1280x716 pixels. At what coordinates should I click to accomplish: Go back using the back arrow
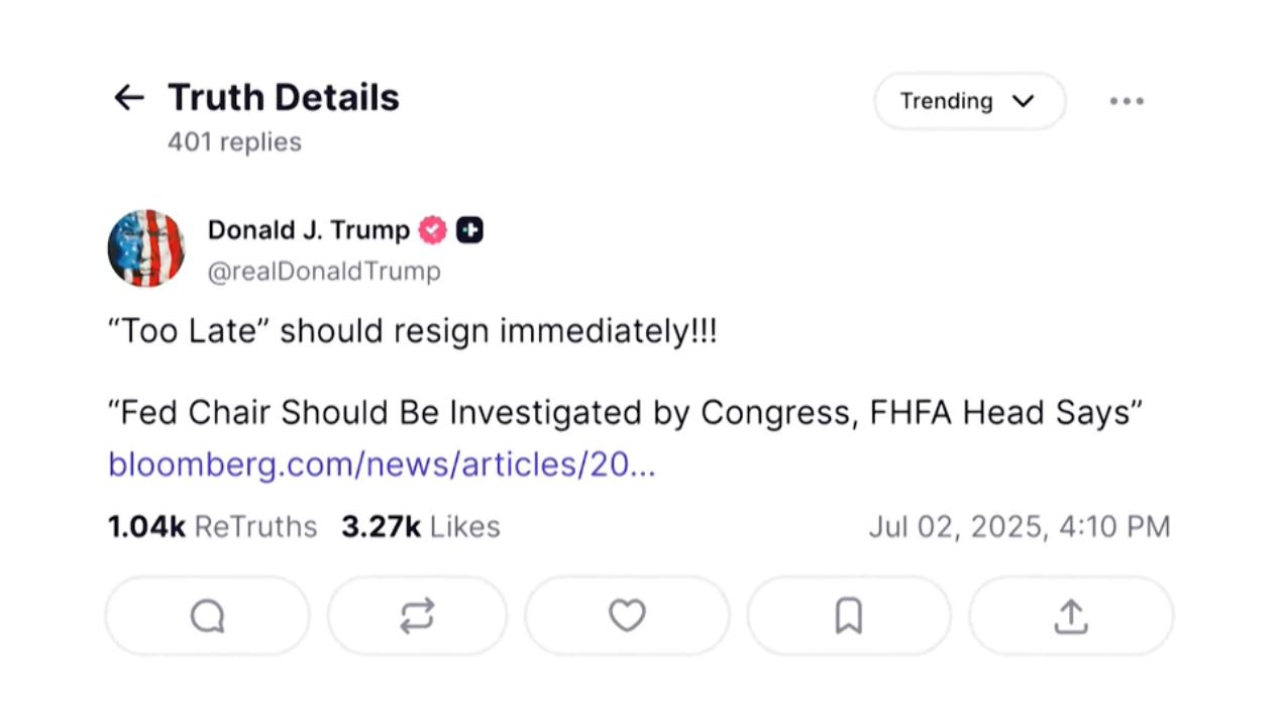tap(128, 97)
